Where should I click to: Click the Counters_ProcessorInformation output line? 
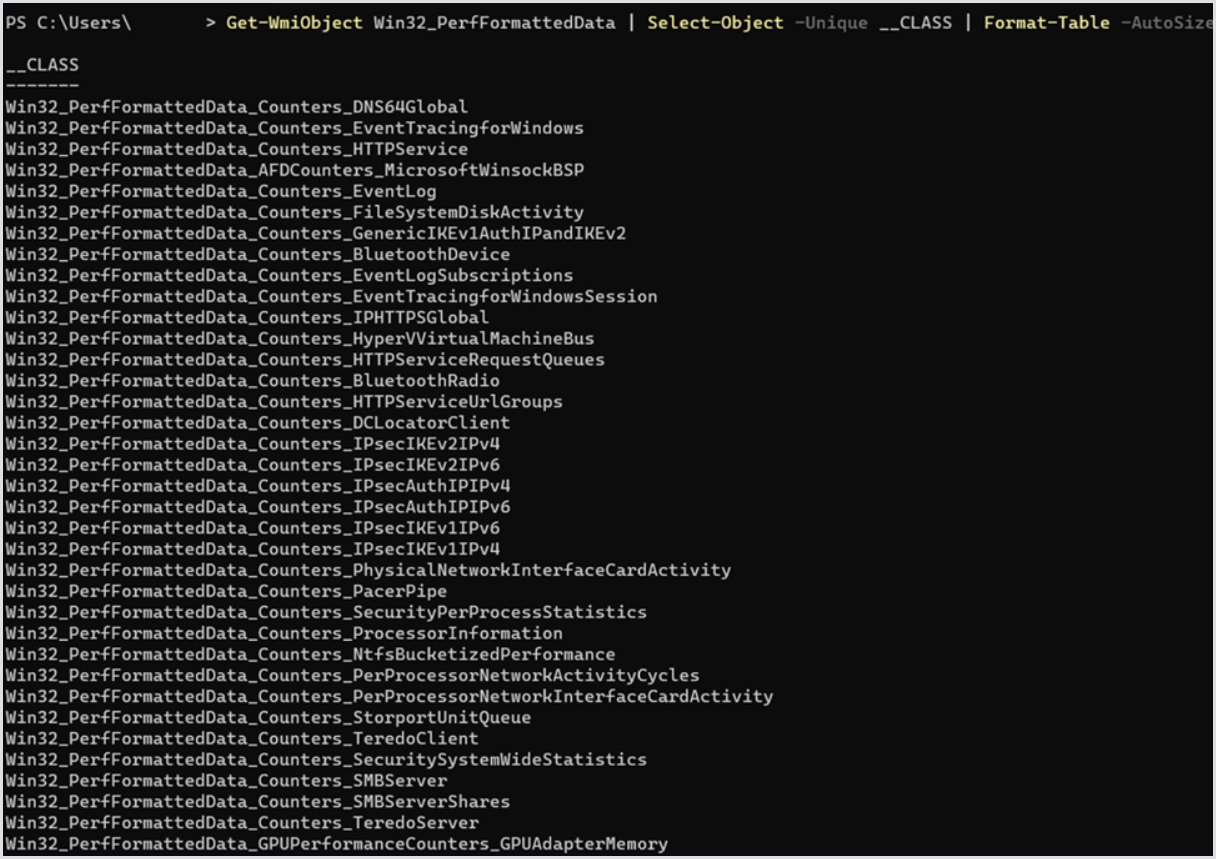[x=284, y=633]
